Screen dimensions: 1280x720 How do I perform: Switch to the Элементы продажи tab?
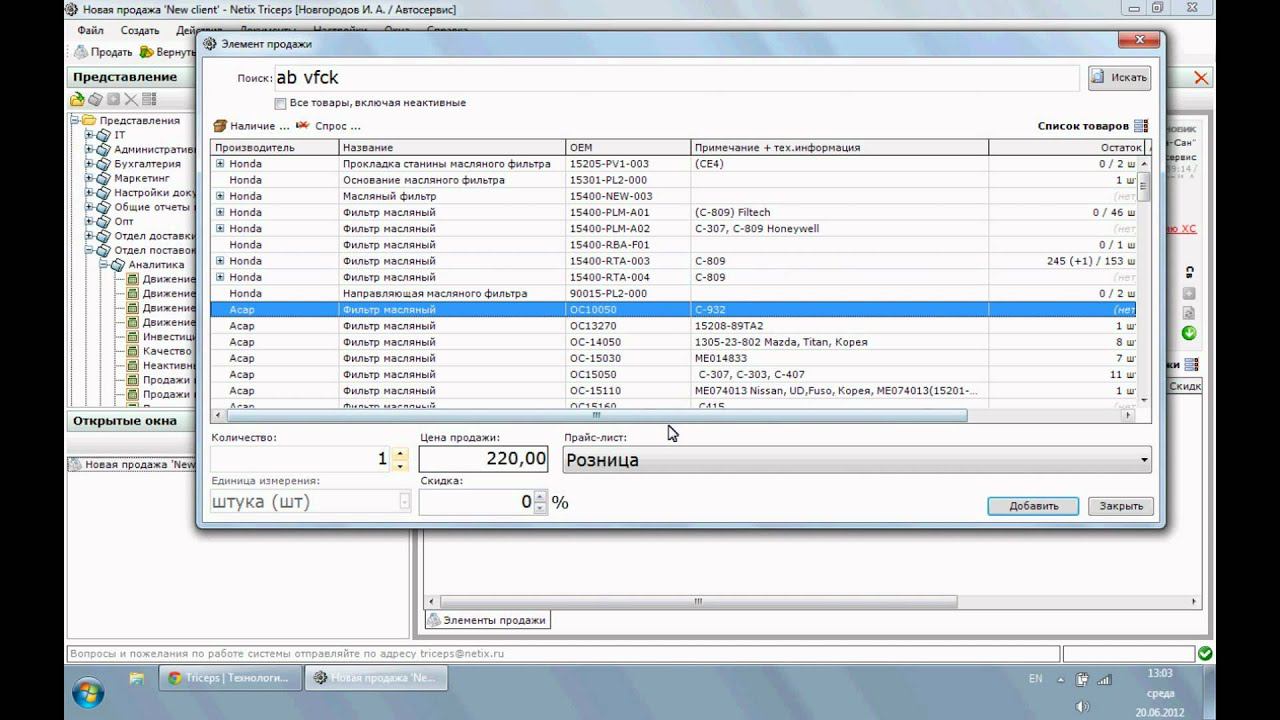(x=487, y=620)
